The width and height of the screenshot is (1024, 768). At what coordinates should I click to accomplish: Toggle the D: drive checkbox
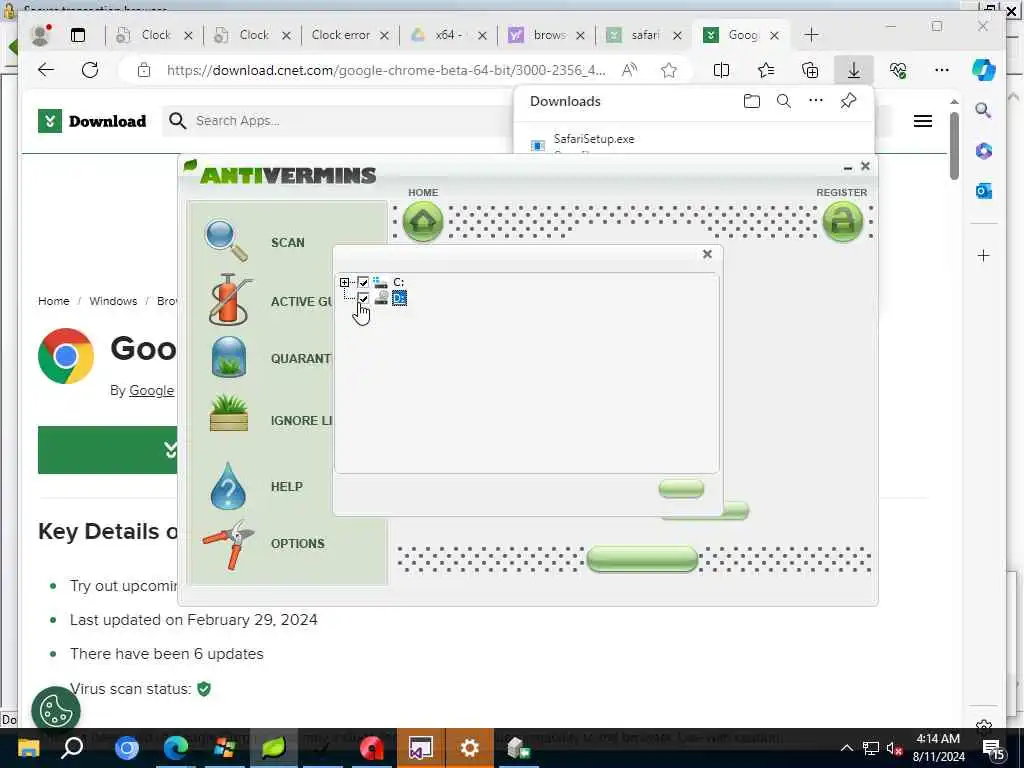(x=363, y=298)
